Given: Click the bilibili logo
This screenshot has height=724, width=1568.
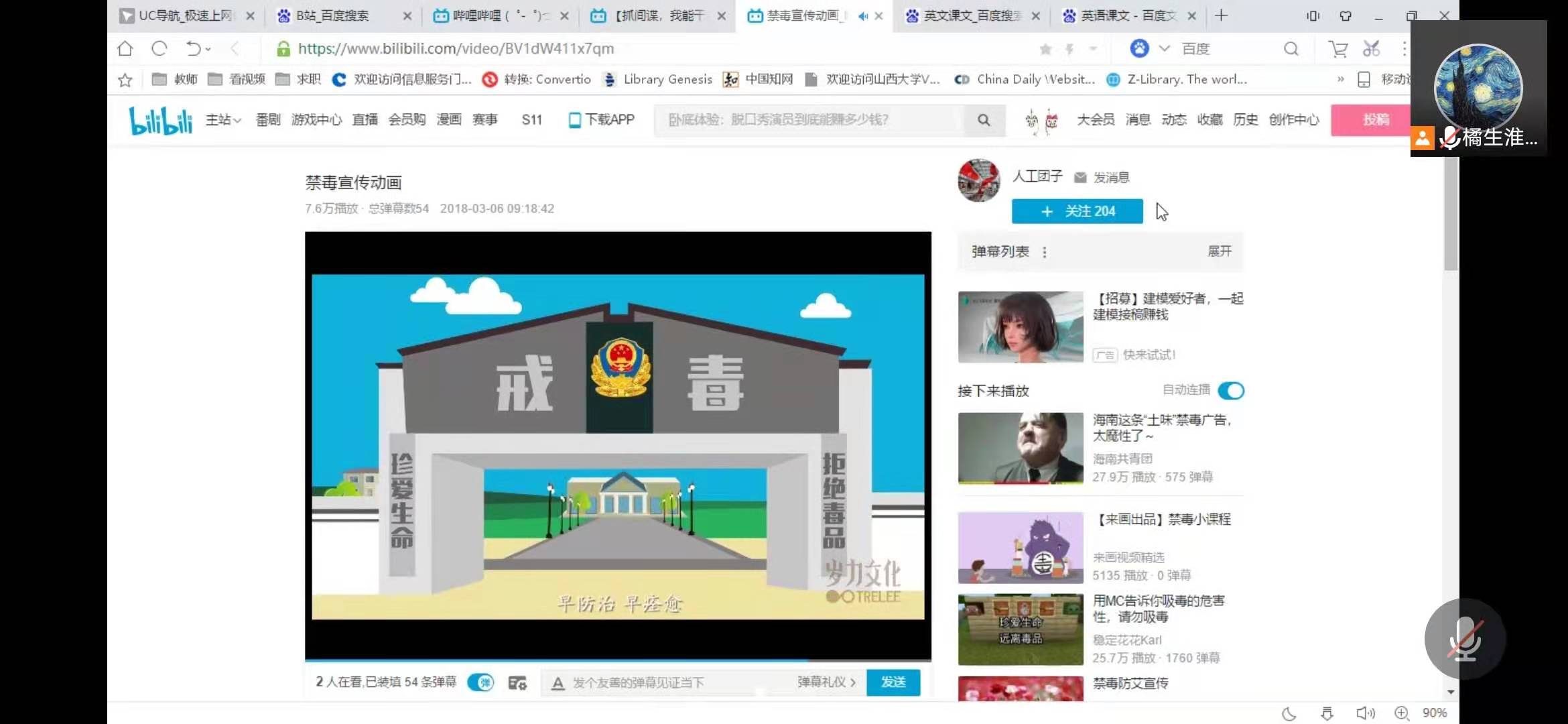Looking at the screenshot, I should pyautogui.click(x=160, y=121).
